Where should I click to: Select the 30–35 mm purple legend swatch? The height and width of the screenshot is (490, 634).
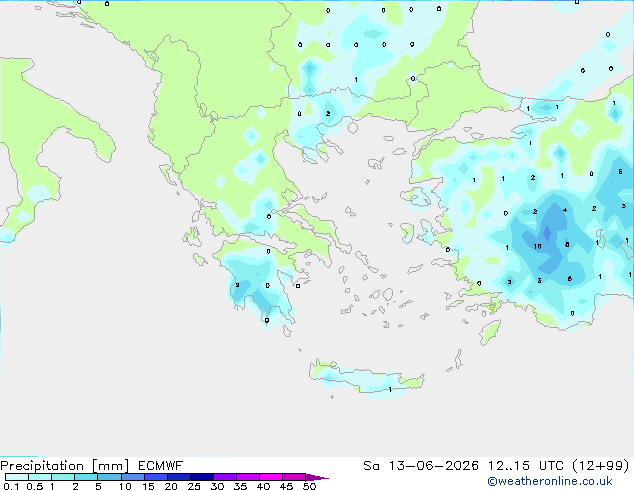pos(225,477)
